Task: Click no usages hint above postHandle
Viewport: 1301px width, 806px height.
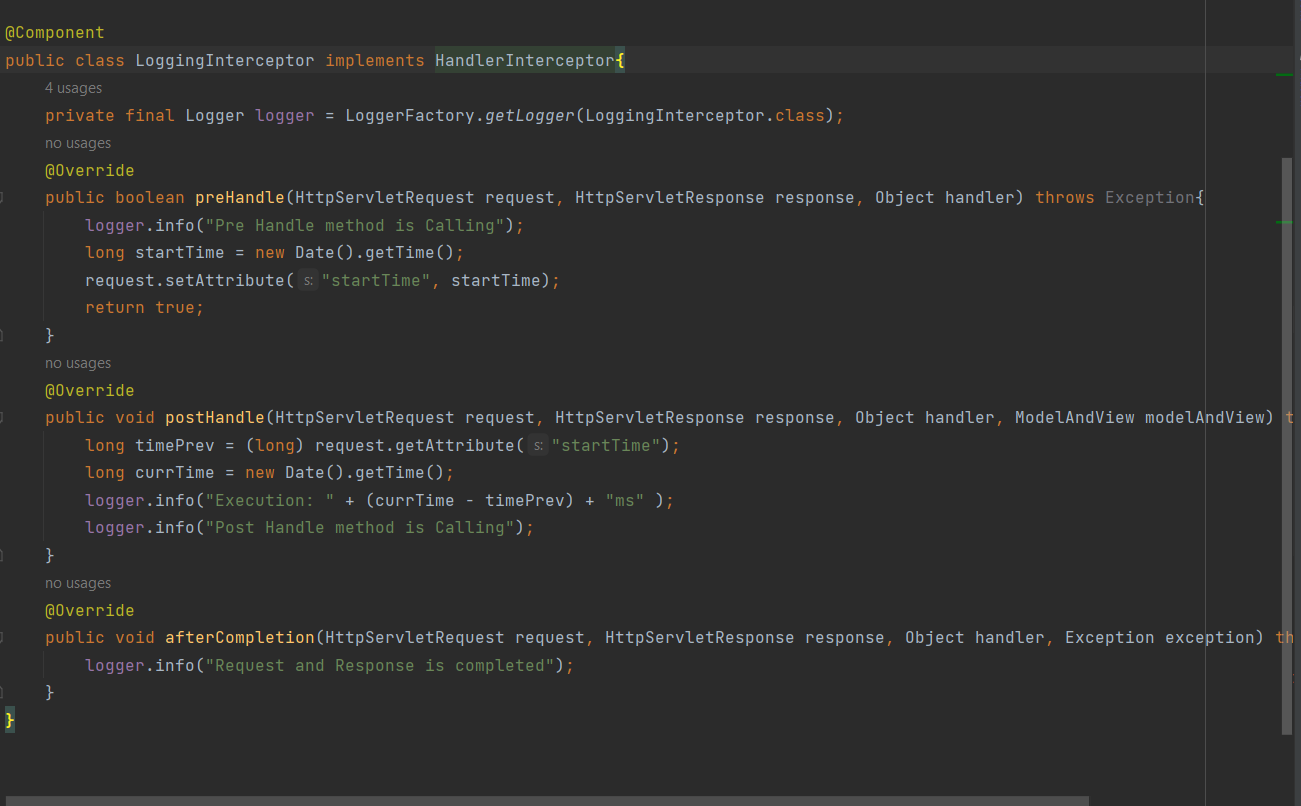Action: (76, 362)
